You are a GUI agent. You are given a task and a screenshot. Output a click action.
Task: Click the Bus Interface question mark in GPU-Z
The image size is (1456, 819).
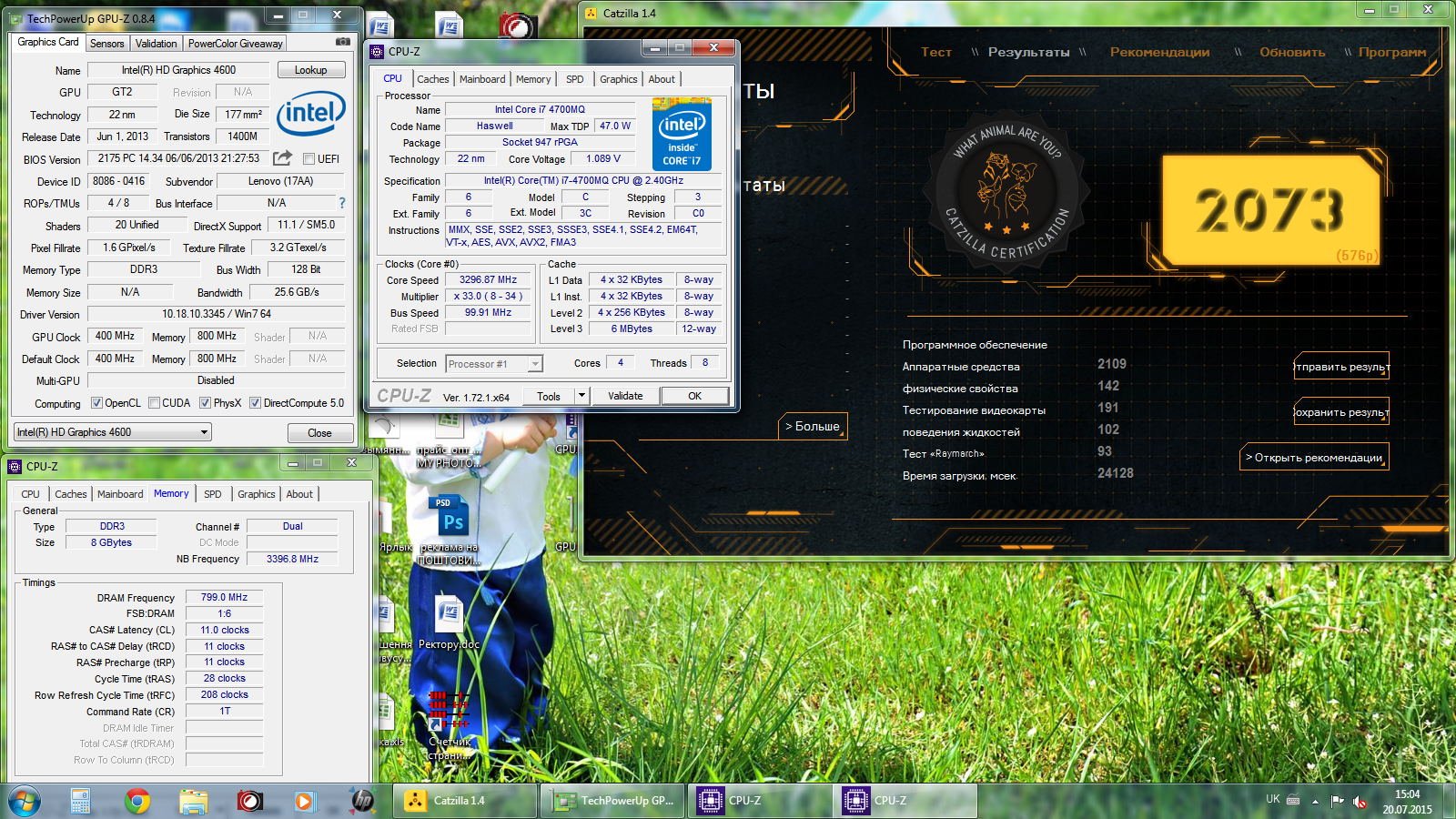point(342,203)
